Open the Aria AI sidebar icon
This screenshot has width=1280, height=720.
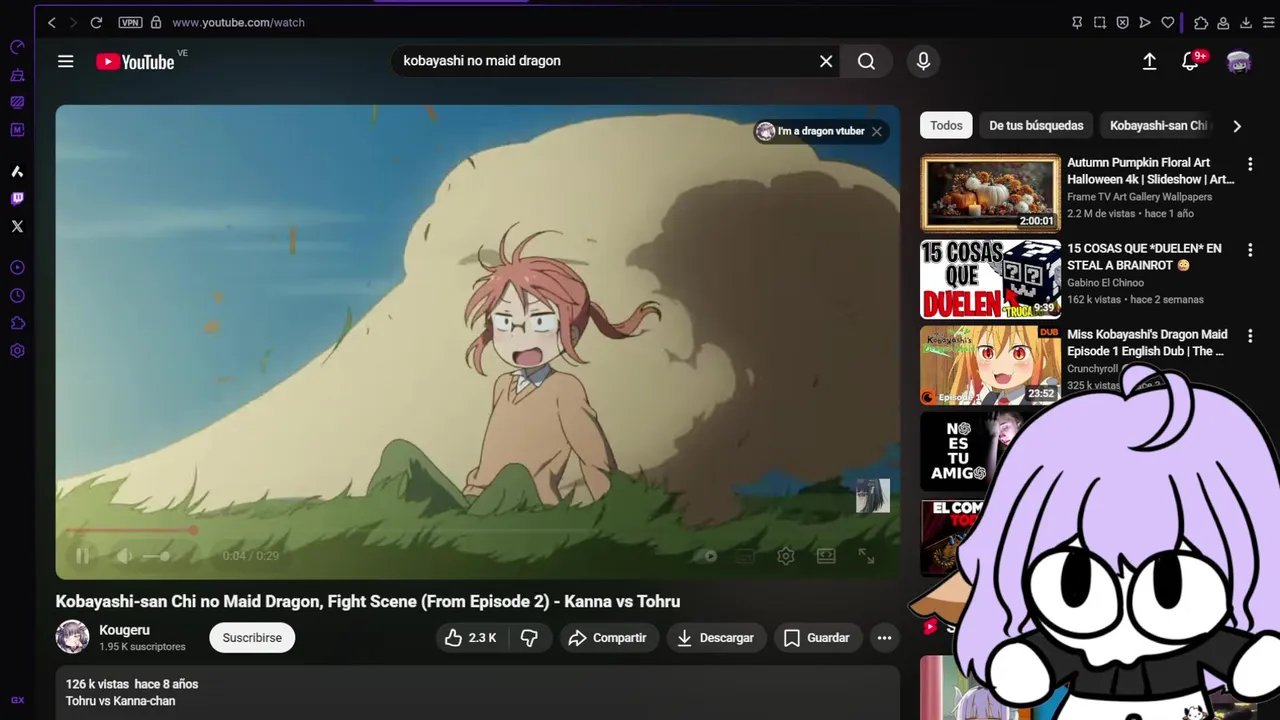(17, 171)
